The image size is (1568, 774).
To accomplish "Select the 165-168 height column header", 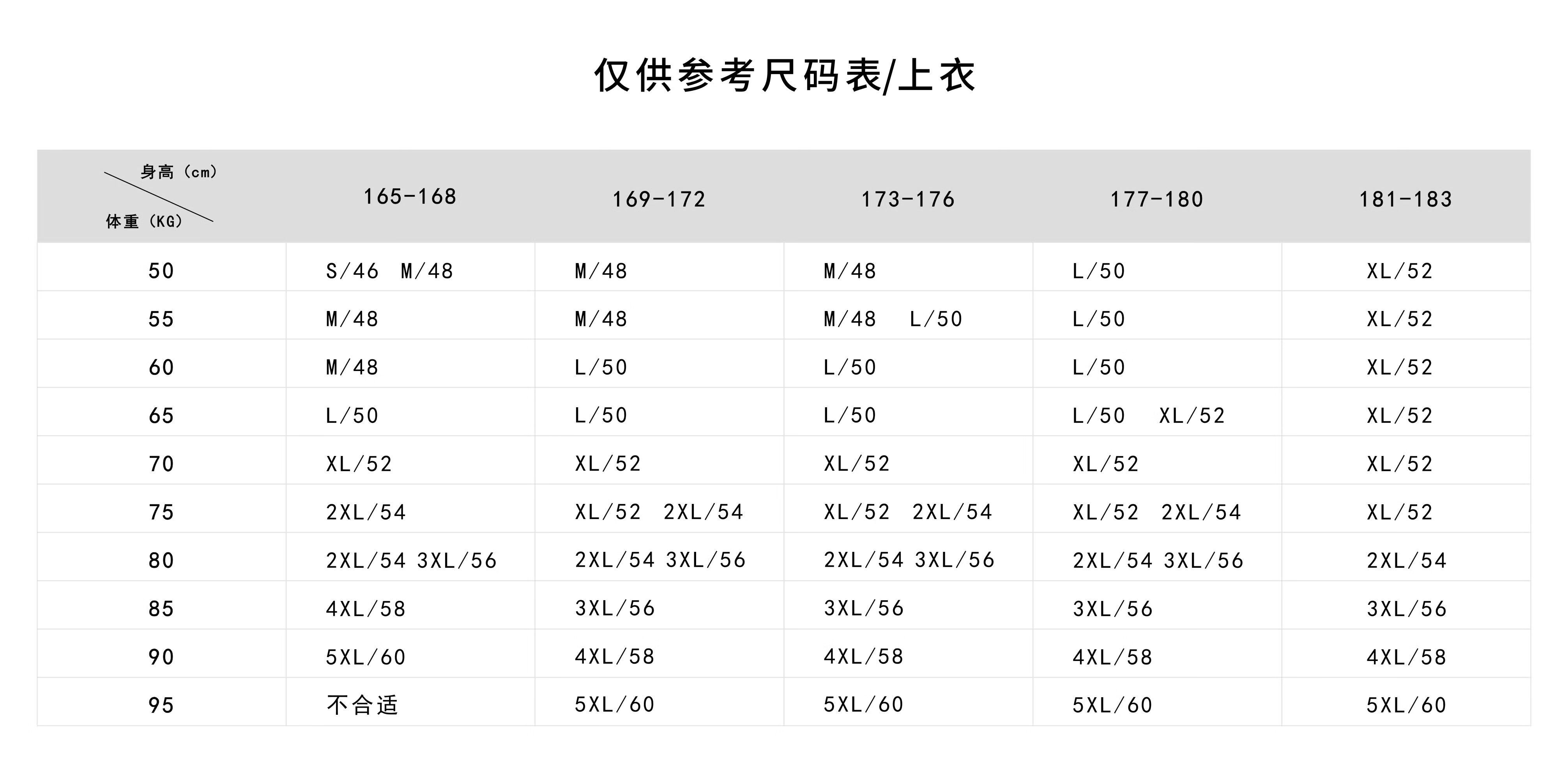I will [x=410, y=196].
